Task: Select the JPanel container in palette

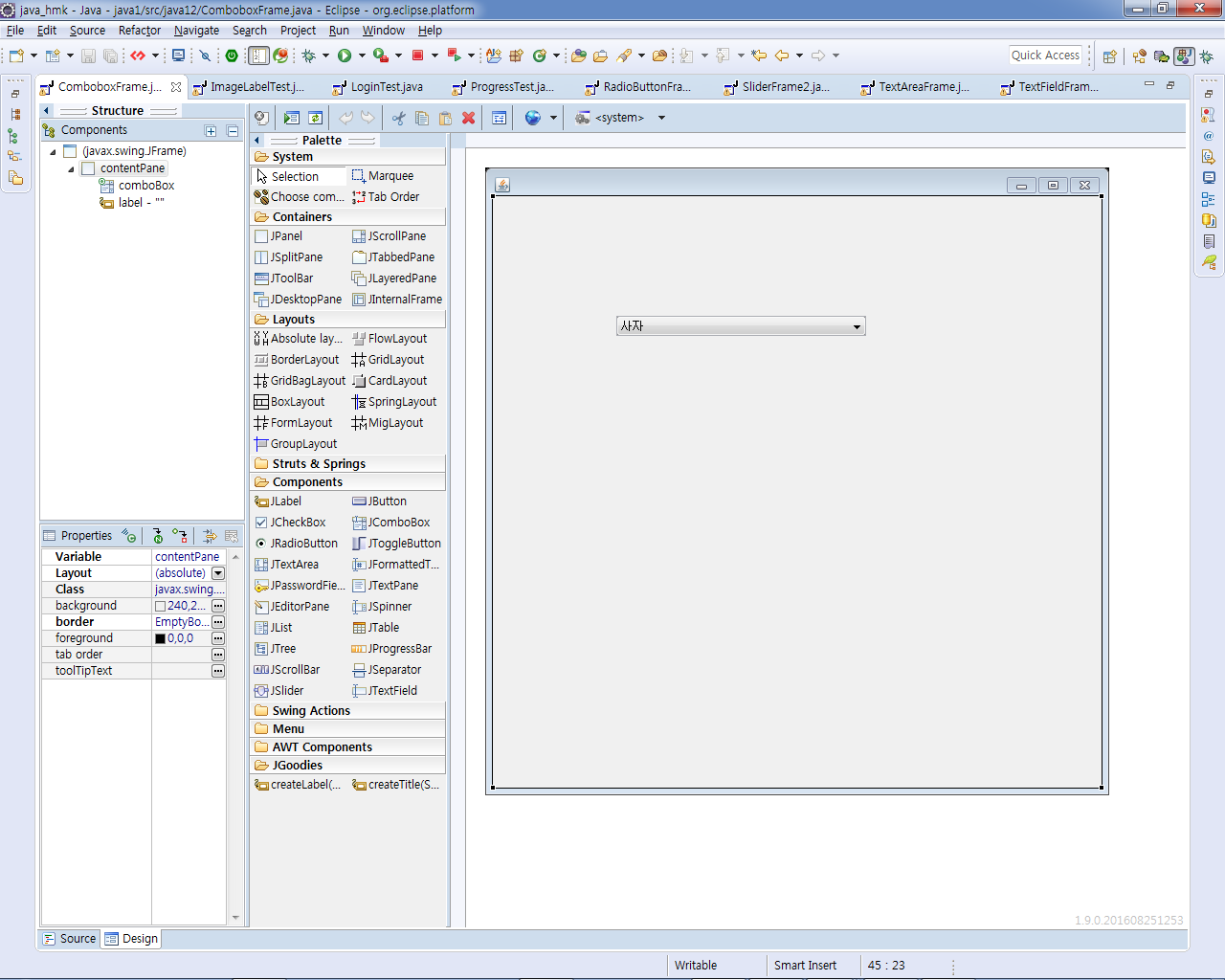Action: [x=278, y=236]
